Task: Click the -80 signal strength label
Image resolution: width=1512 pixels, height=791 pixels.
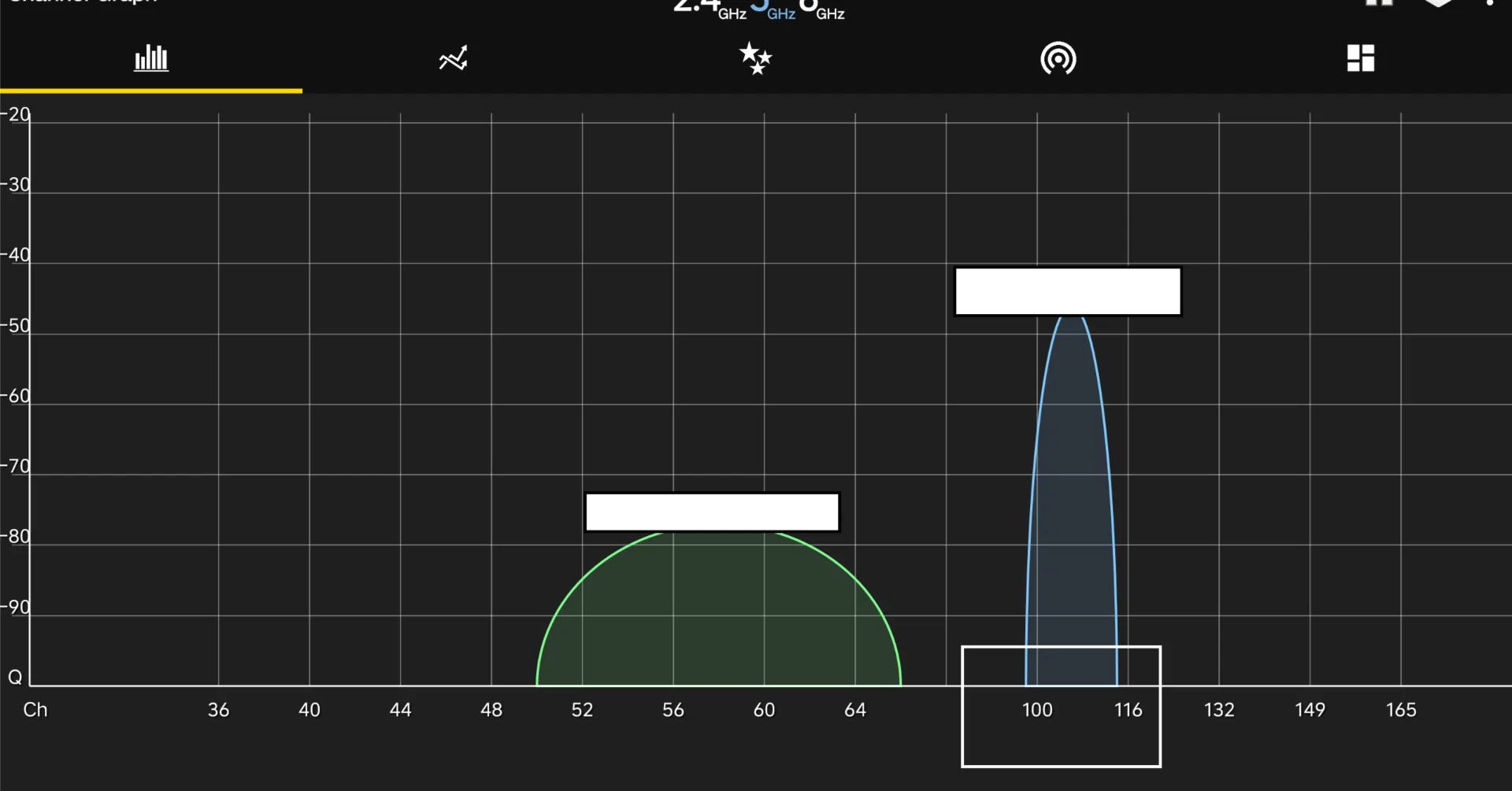Action: pos(15,537)
